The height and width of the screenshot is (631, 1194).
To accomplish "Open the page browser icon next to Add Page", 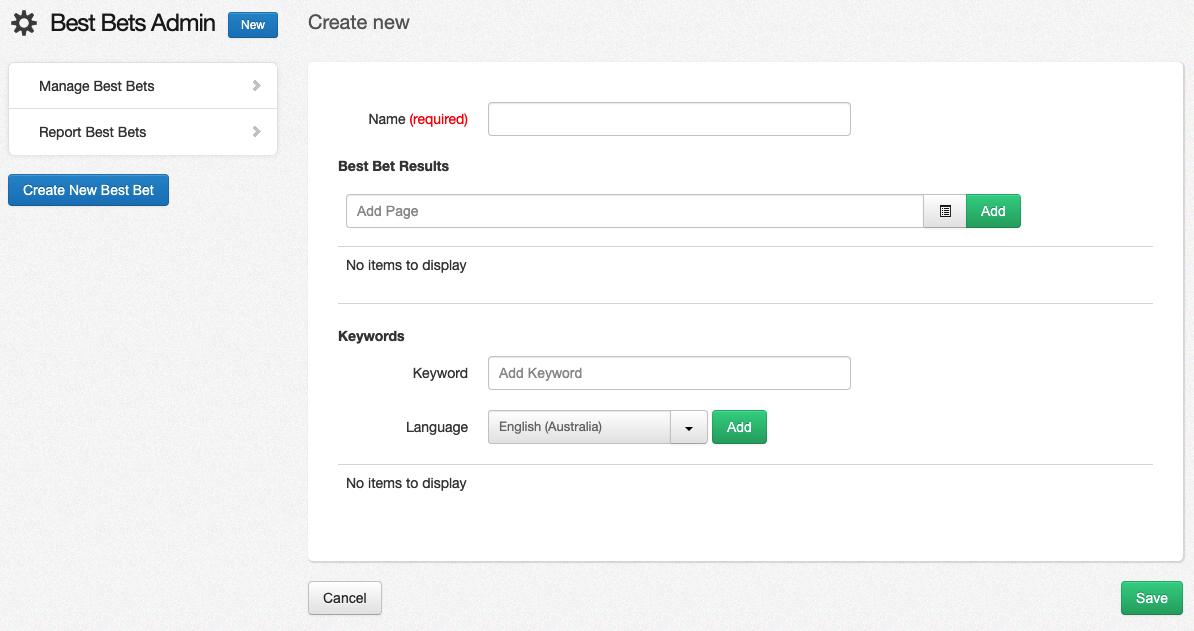I will [x=944, y=211].
